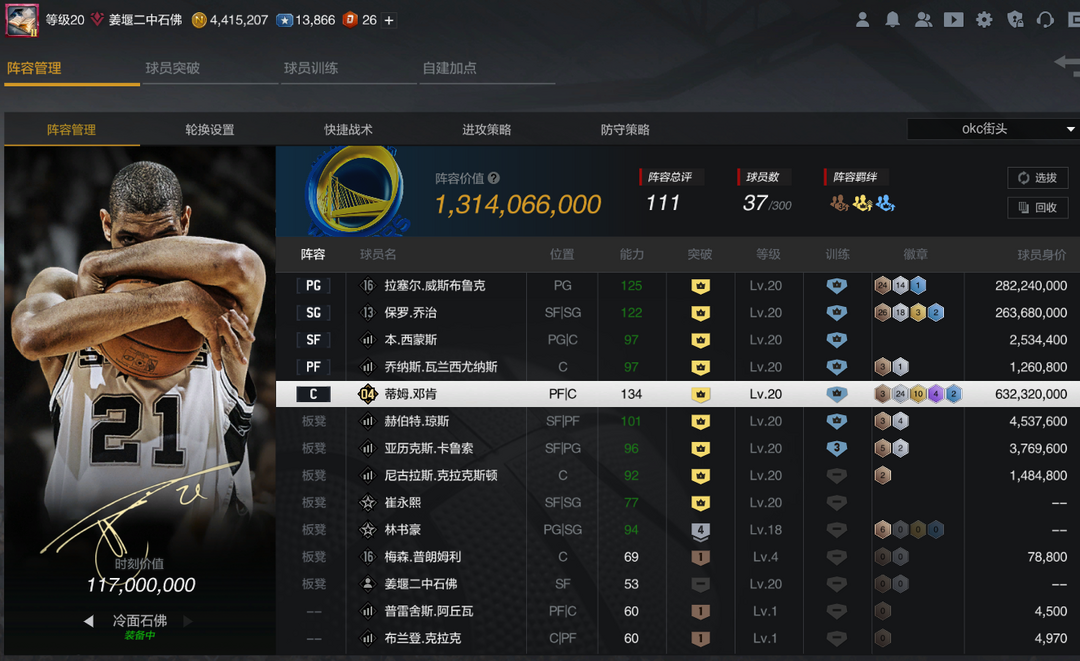Go to the 进攻策略 sub-tab
Screen dimensions: 1080x661
[486, 130]
